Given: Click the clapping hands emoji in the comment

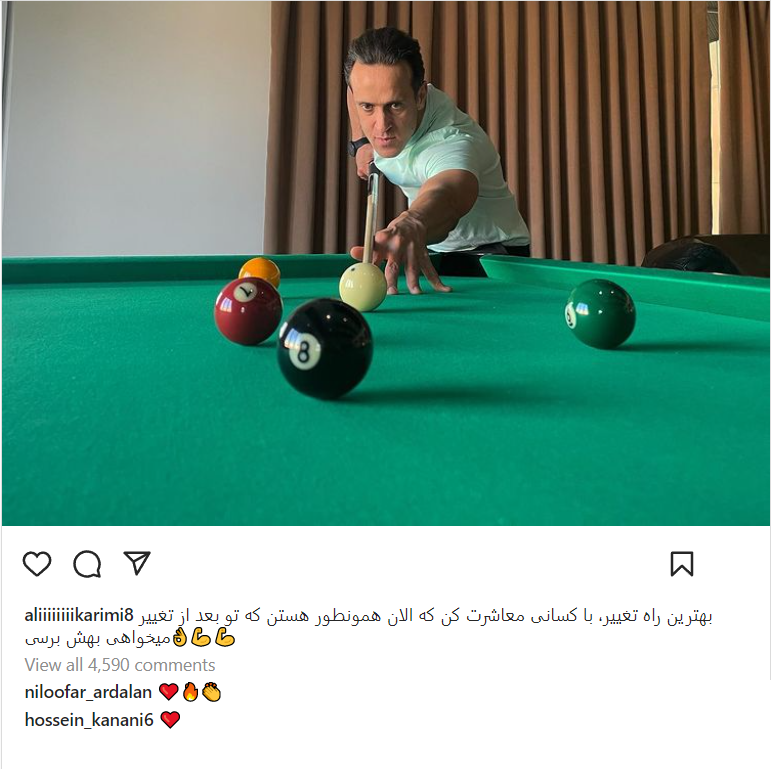Looking at the screenshot, I should (x=212, y=692).
